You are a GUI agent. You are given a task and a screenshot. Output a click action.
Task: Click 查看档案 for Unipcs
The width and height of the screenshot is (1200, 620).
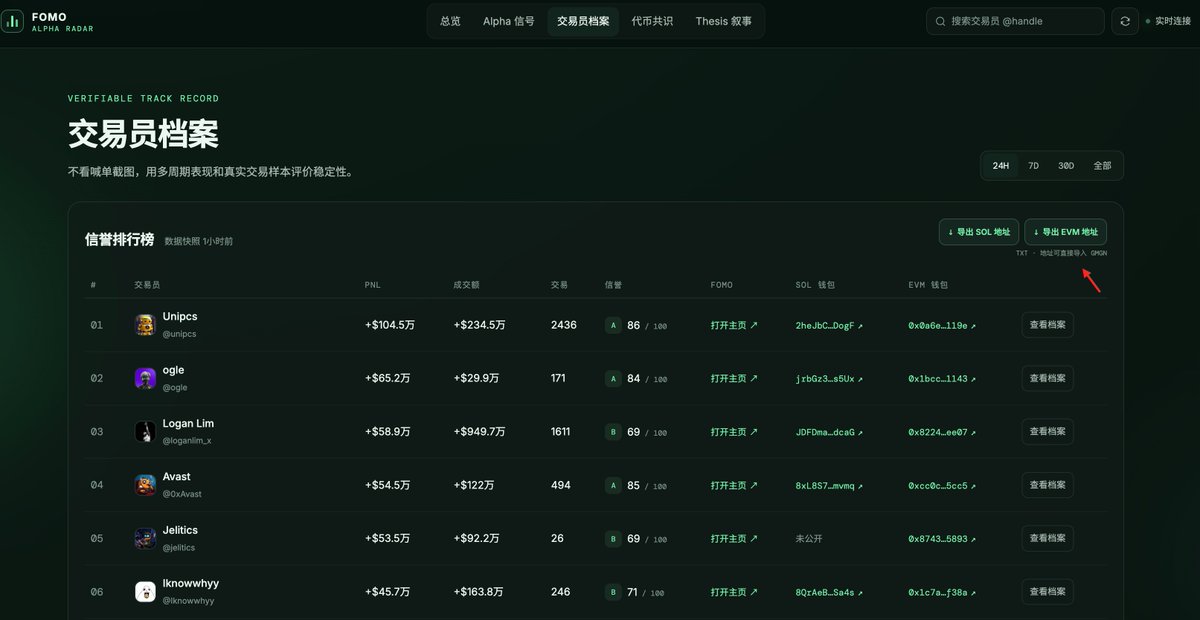[1047, 325]
